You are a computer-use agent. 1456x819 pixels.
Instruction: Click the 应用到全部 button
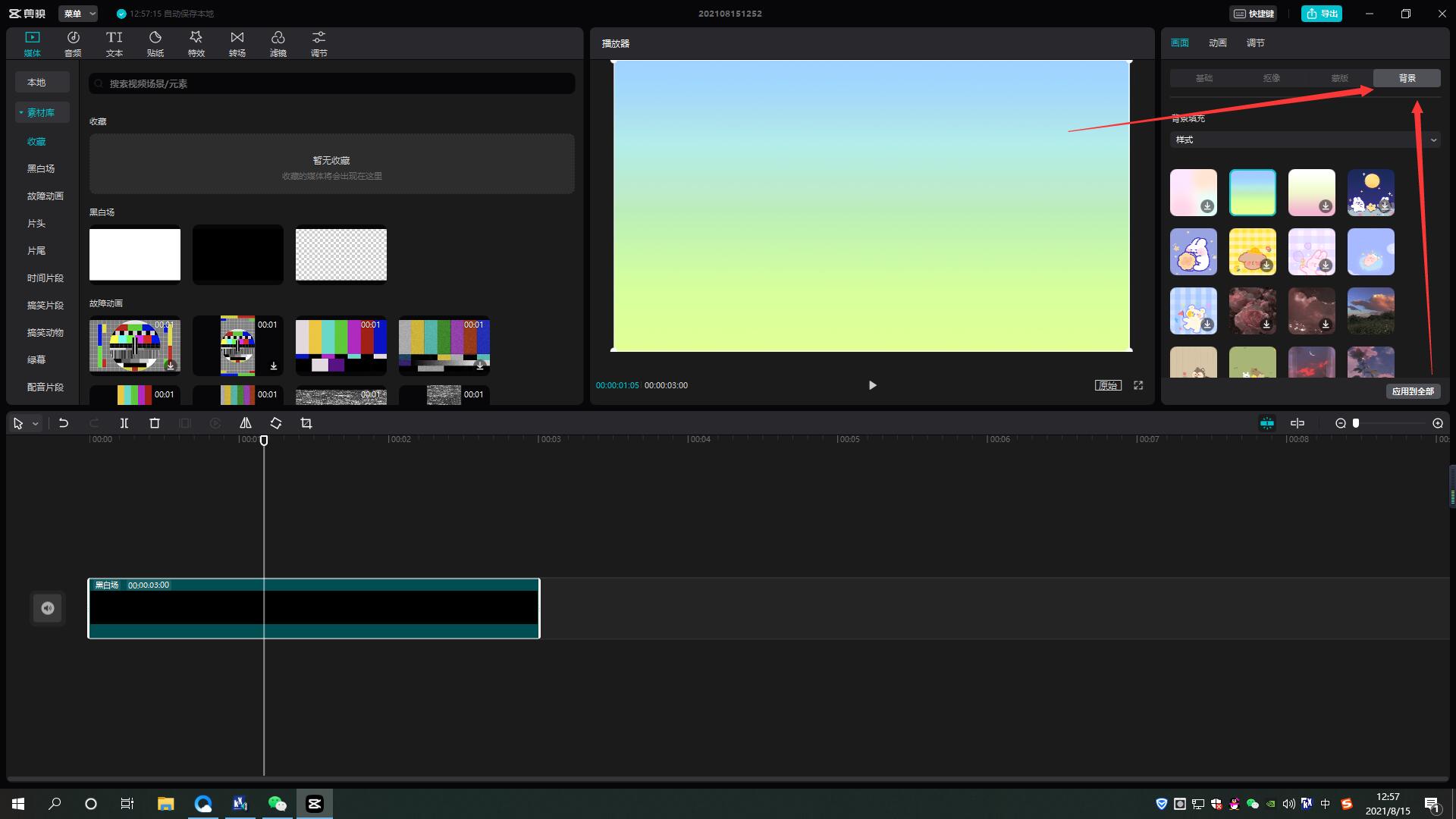(1413, 391)
